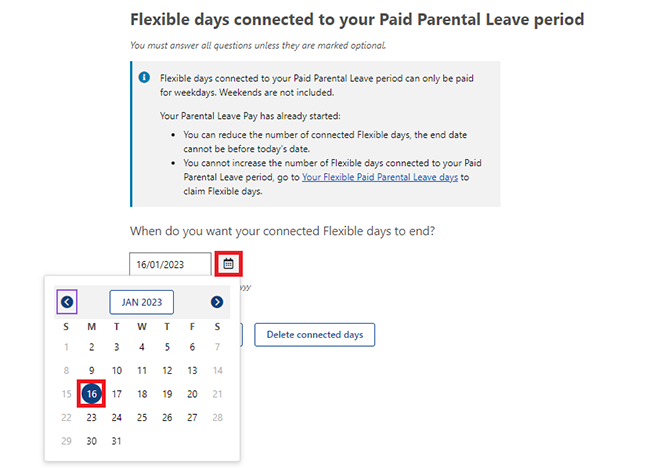Go to previous month with left arrow
650x468 pixels.
coord(67,302)
